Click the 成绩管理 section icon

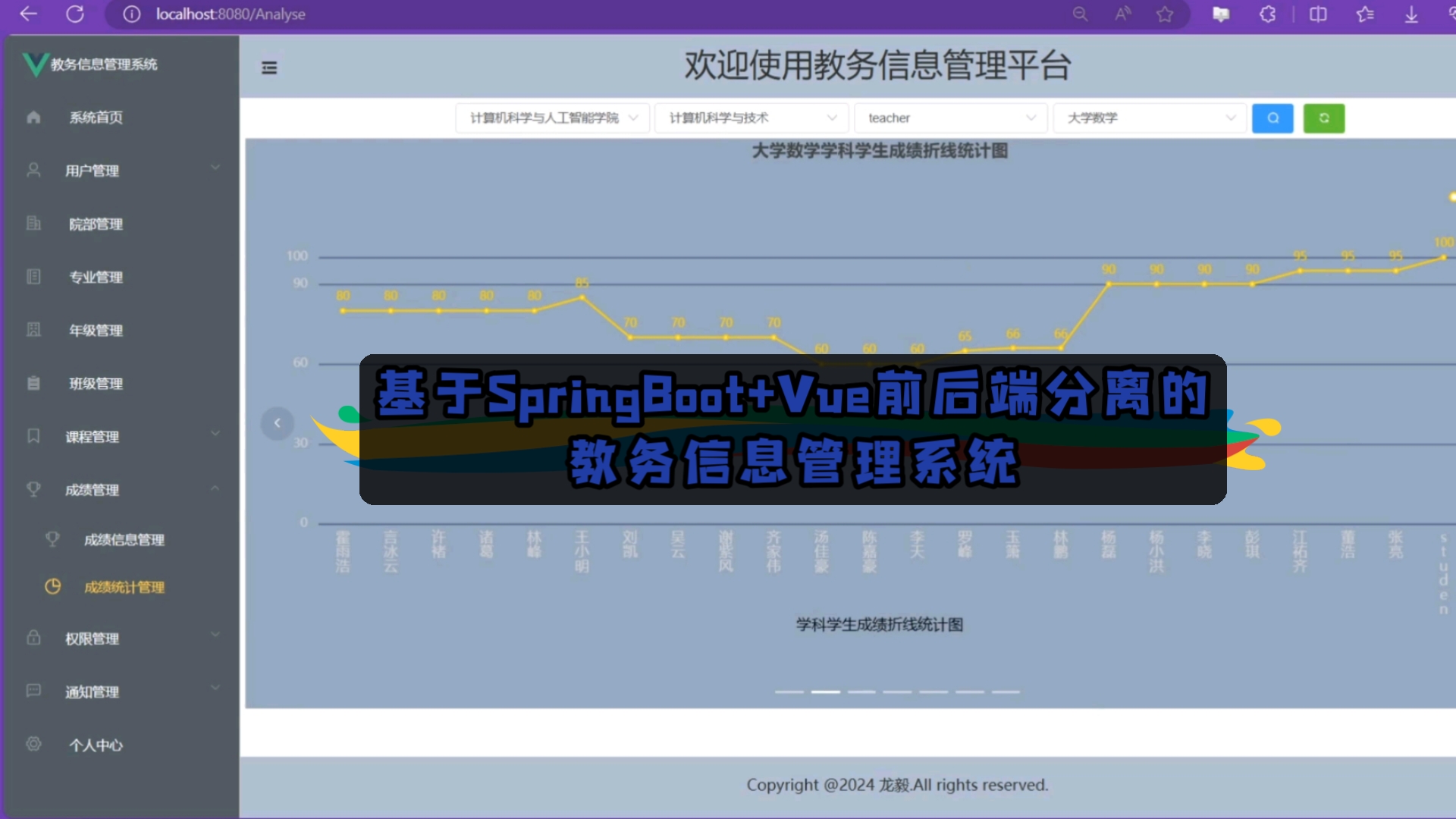(x=32, y=489)
